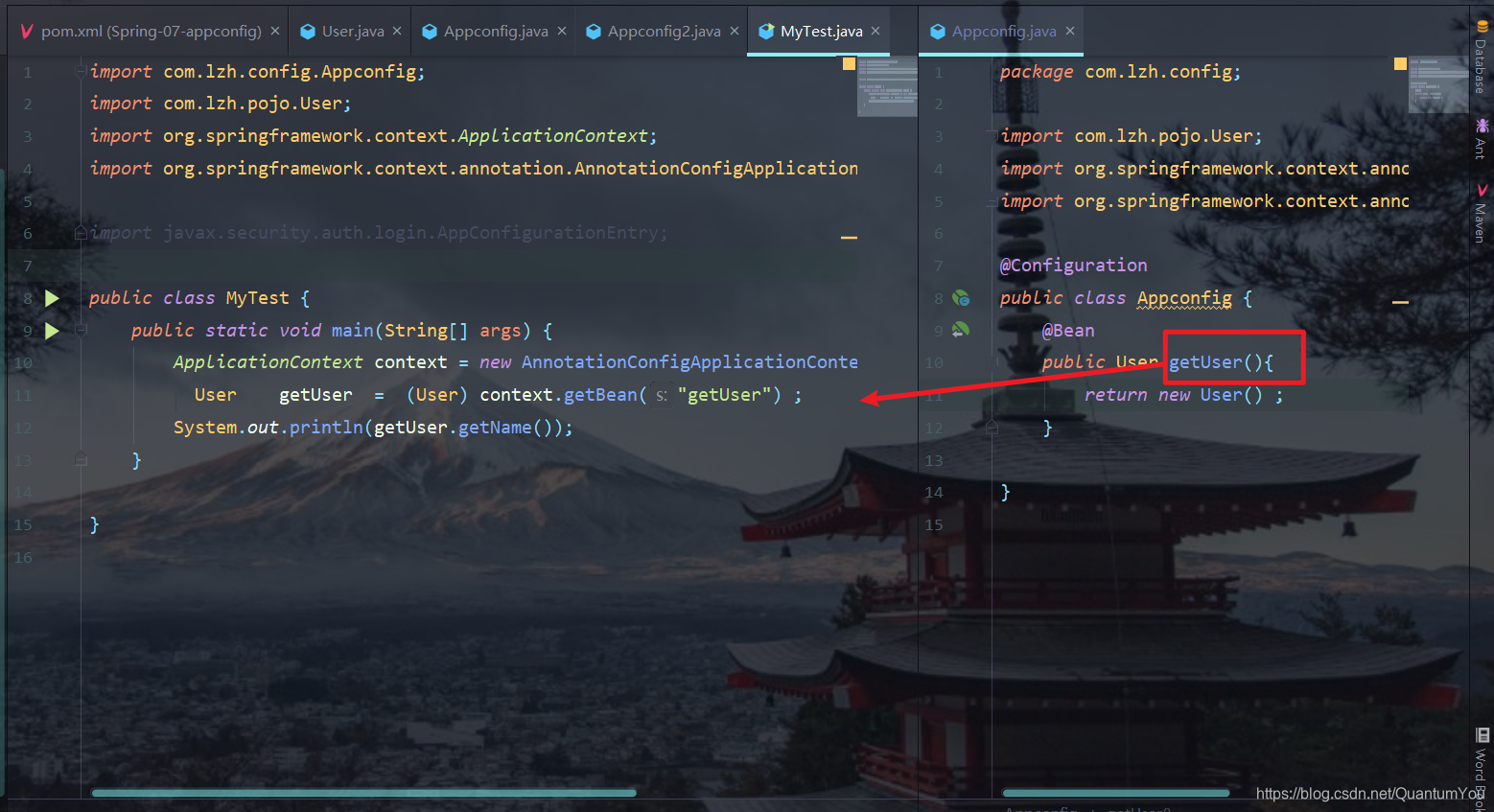
Task: Click warning indicator square in left editor
Action: click(x=849, y=64)
